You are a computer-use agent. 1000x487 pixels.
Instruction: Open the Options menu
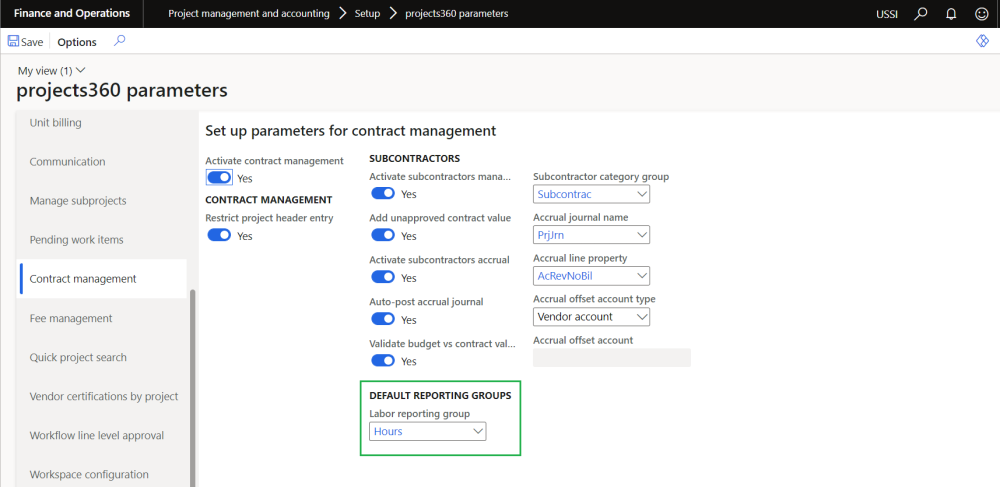pos(77,42)
